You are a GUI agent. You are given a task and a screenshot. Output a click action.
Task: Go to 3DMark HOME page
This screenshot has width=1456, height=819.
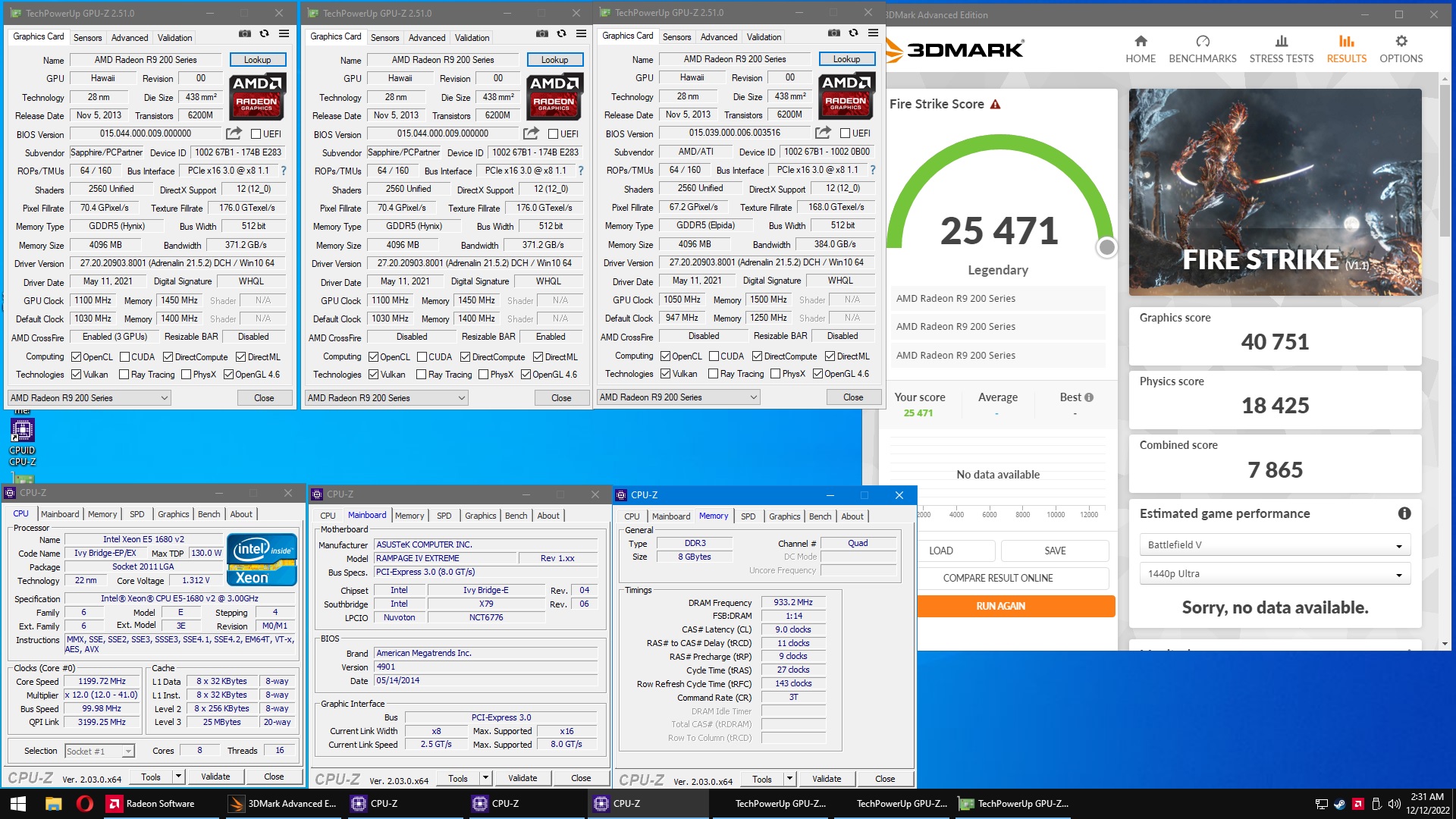pos(1141,49)
